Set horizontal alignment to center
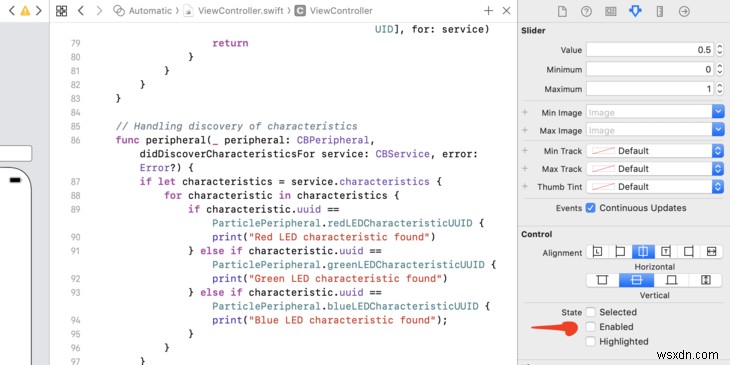 [643, 252]
